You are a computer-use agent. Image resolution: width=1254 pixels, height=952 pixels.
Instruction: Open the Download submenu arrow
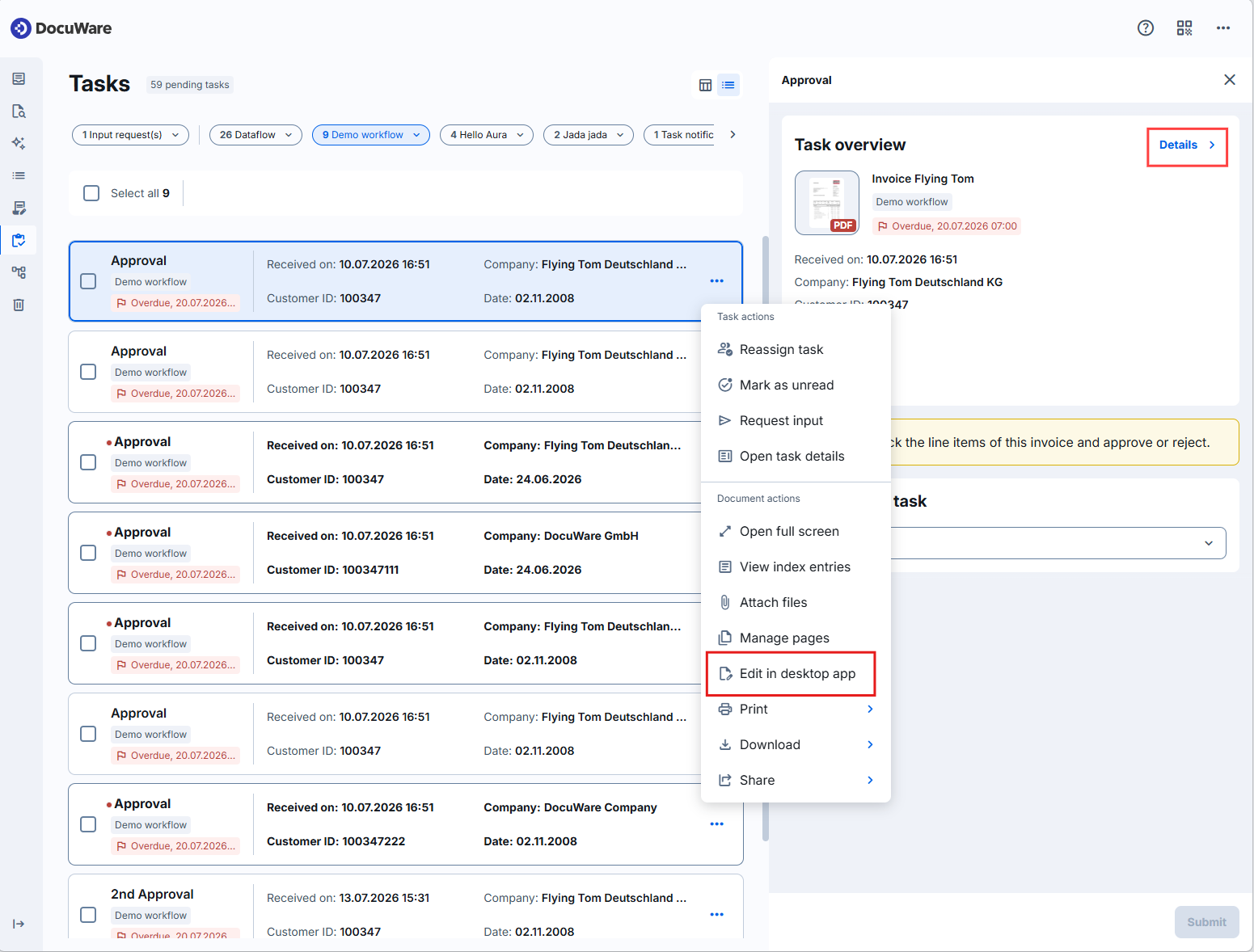[x=870, y=744]
